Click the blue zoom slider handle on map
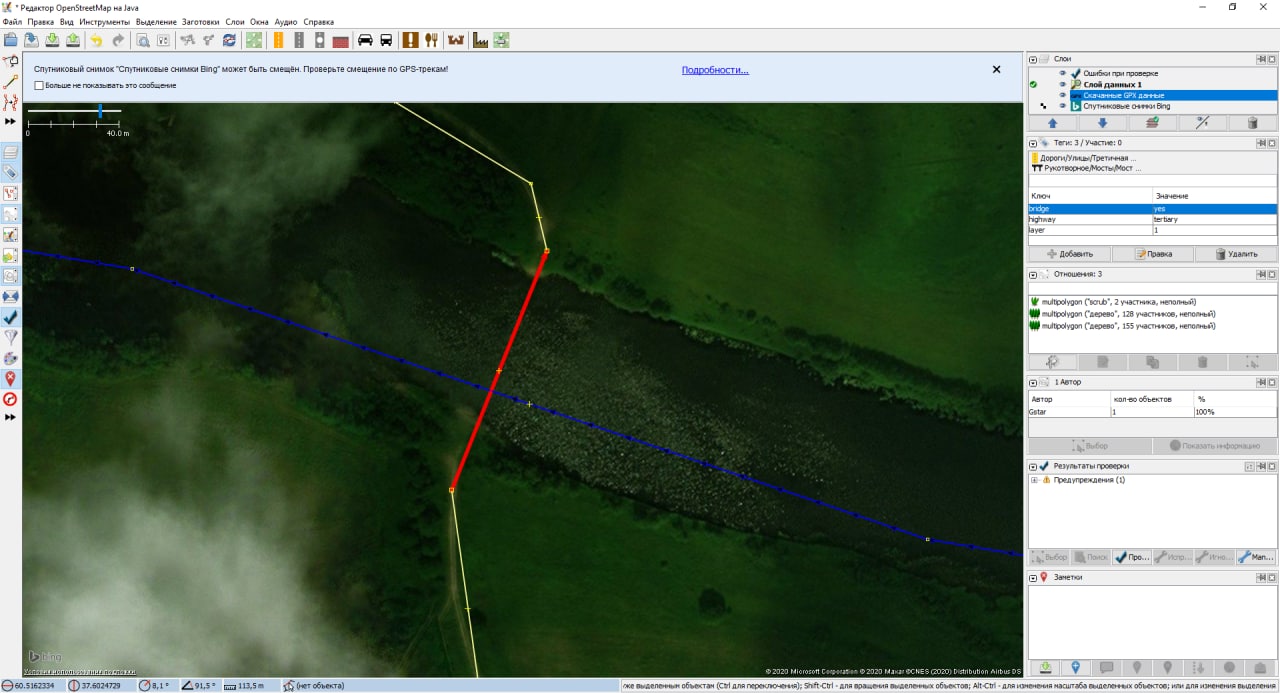The width and height of the screenshot is (1280, 693). pyautogui.click(x=100, y=111)
